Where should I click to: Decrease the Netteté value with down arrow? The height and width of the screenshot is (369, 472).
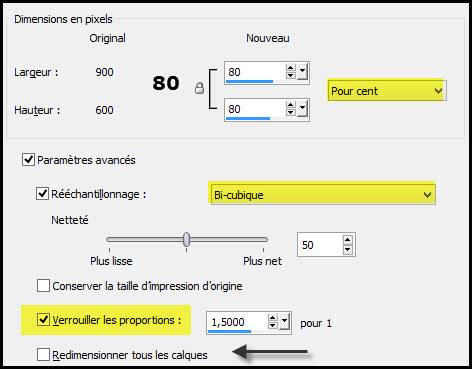(x=348, y=249)
